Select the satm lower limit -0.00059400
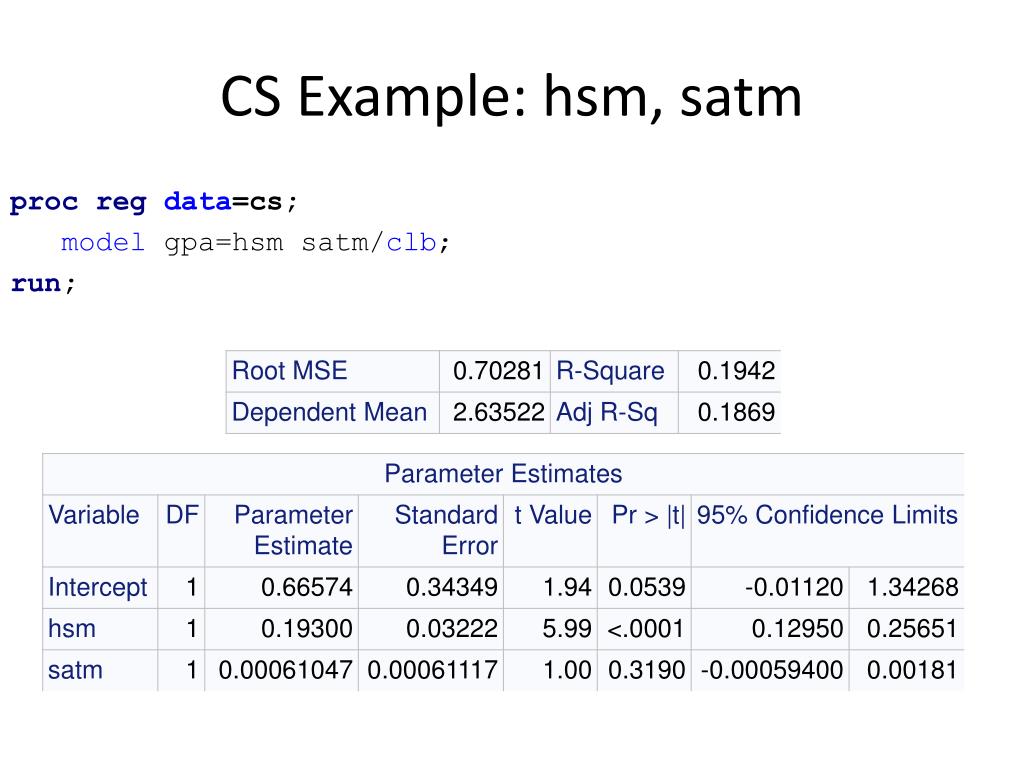1024x768 pixels. click(x=770, y=670)
